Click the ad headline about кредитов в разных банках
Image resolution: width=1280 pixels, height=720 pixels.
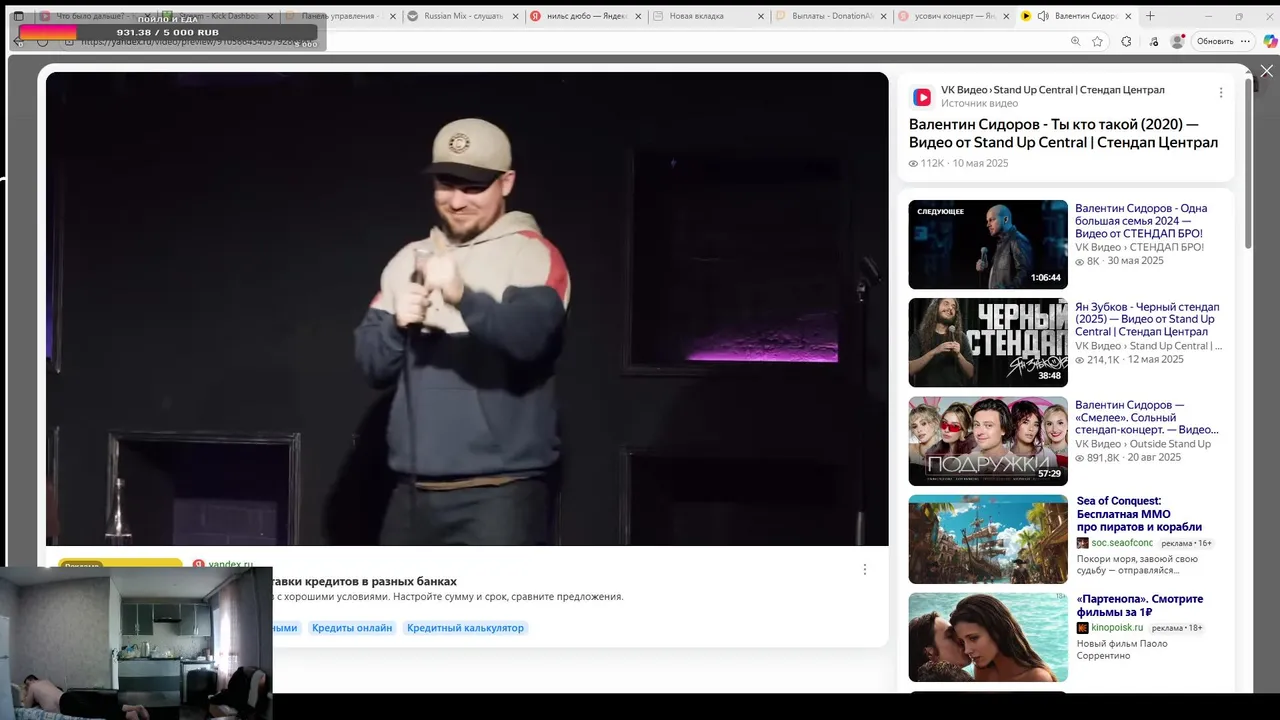(x=365, y=581)
